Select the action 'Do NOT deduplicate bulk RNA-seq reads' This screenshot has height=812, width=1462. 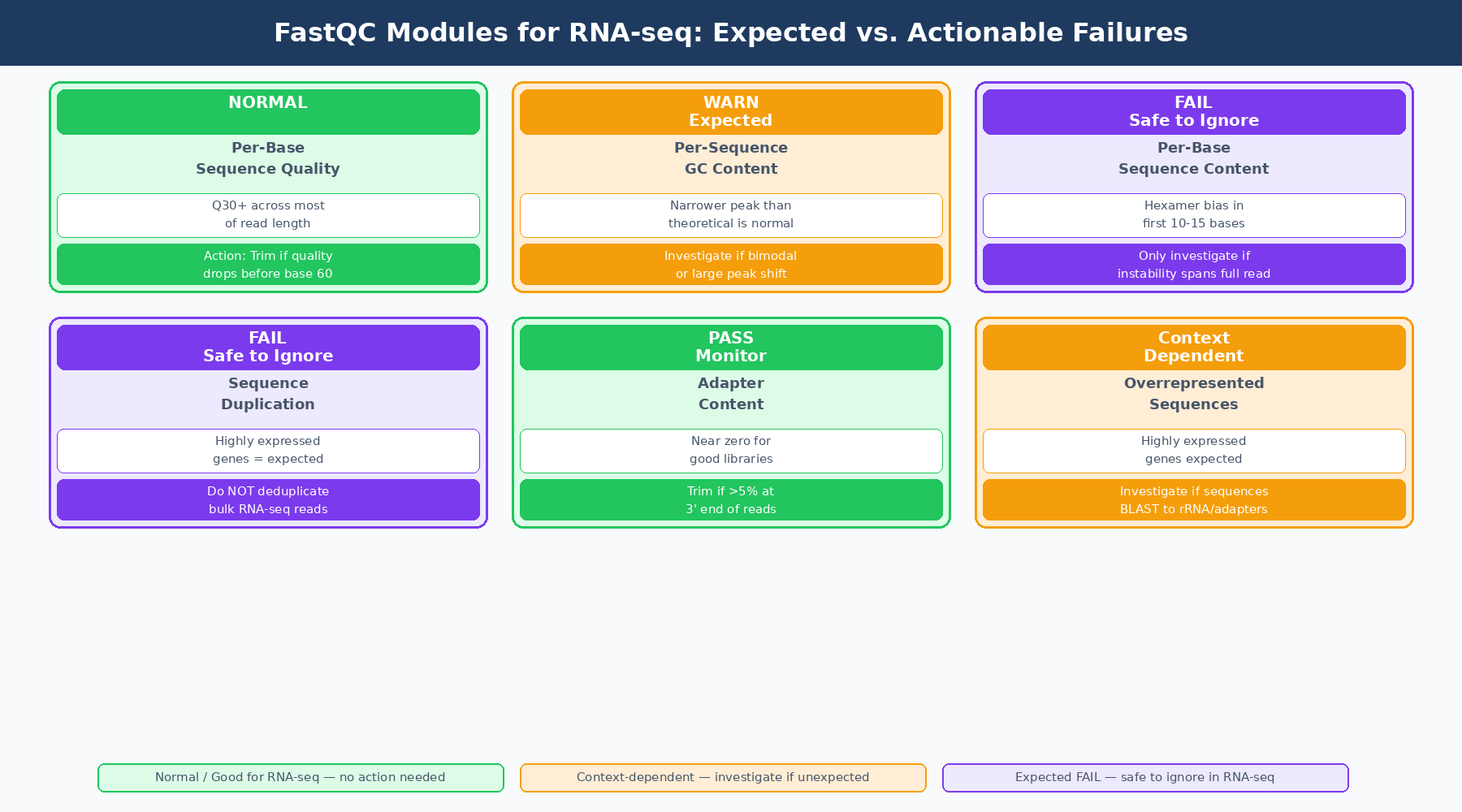(267, 499)
